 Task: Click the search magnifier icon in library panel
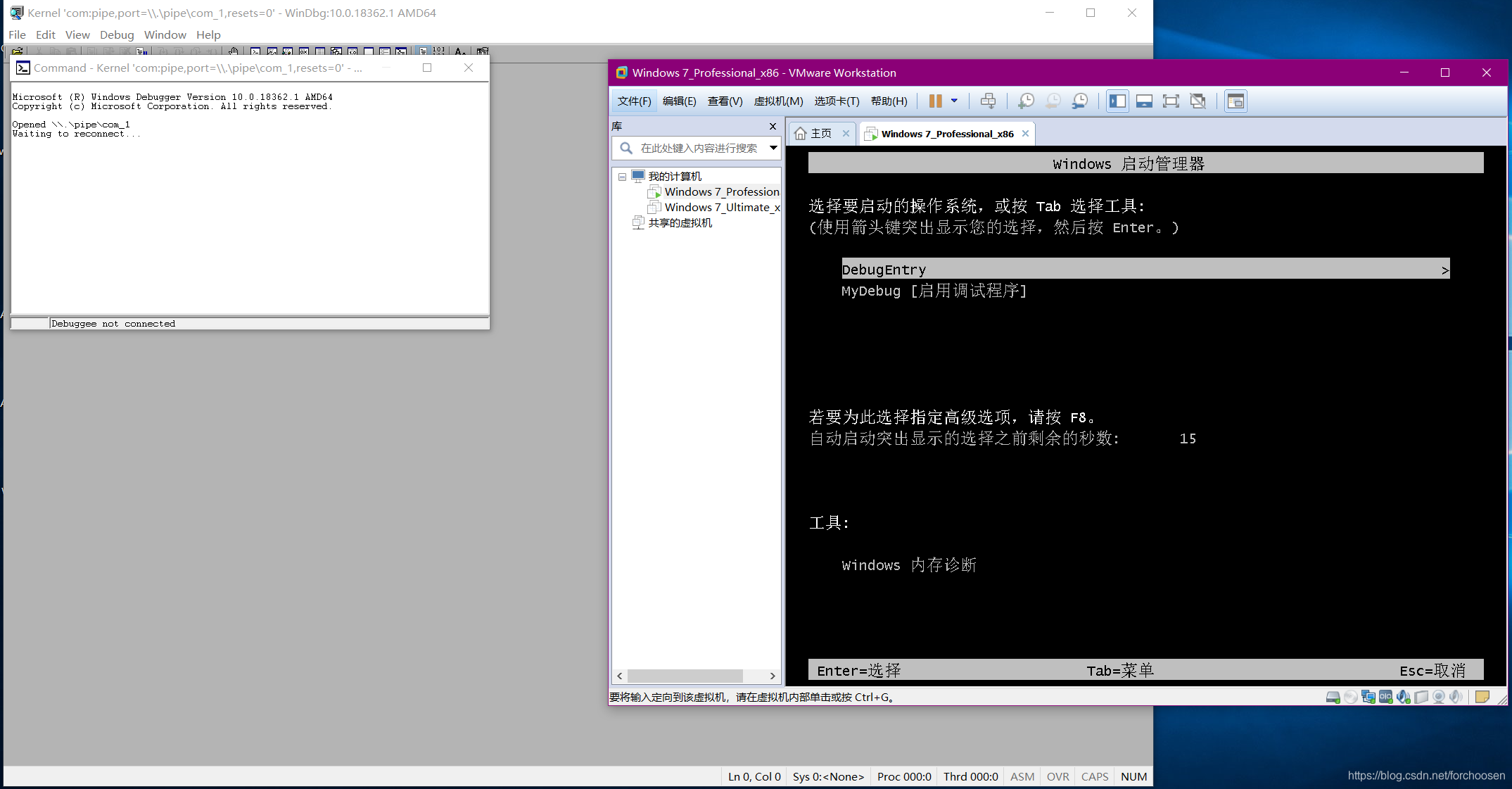tap(625, 148)
